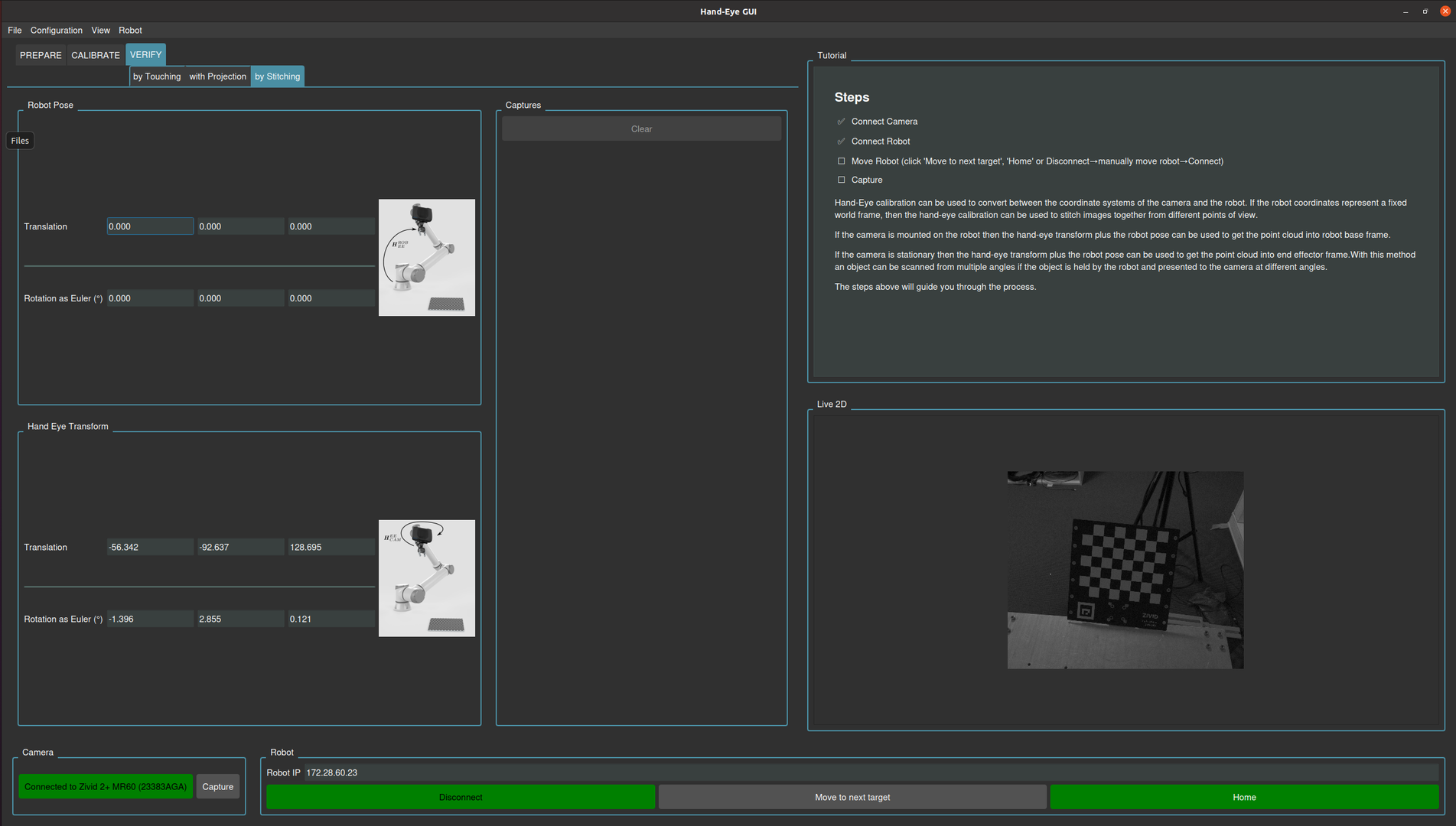Click the Robot Pose diagram image

426,258
